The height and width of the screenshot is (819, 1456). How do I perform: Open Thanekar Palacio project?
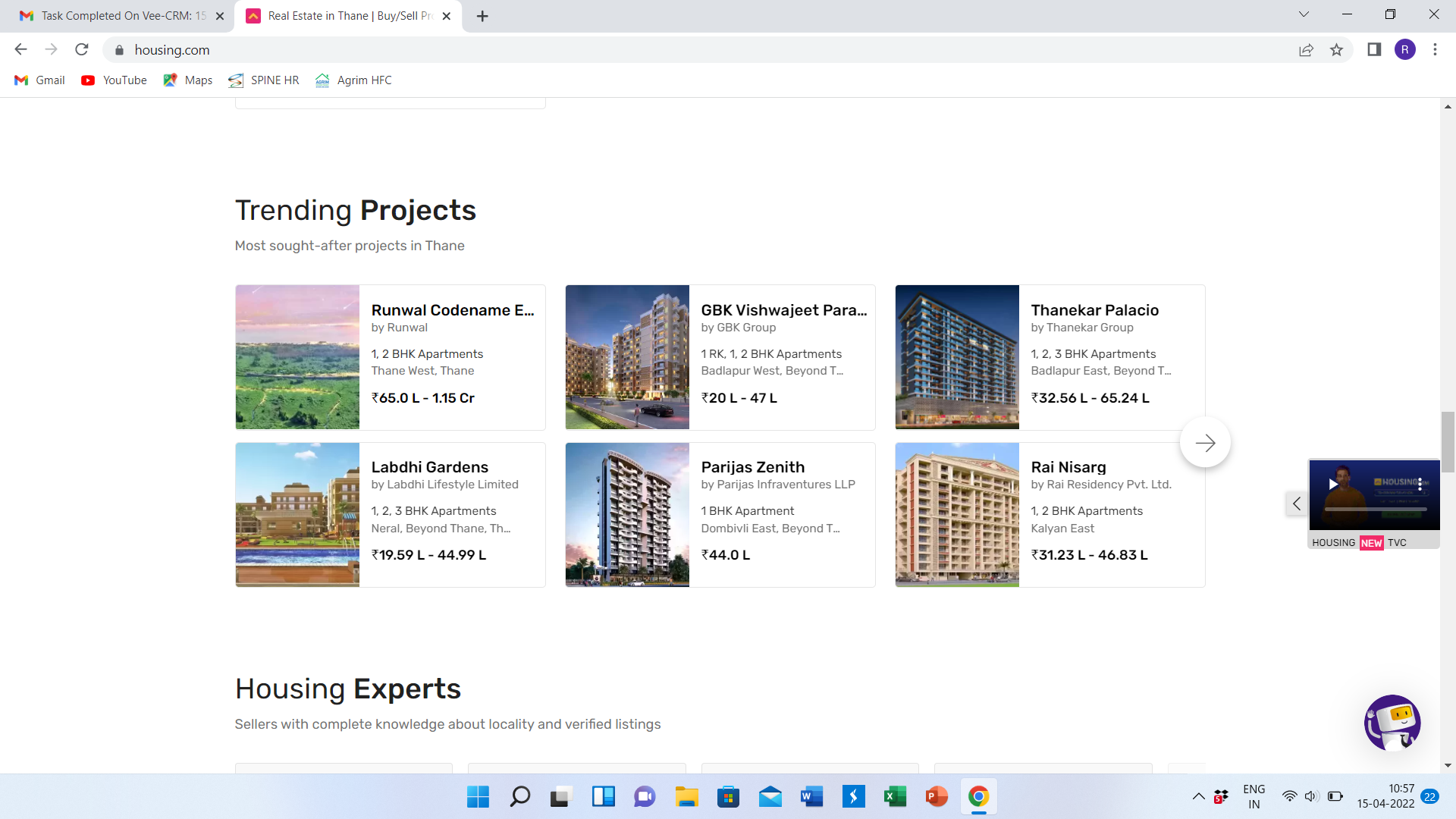(1094, 310)
